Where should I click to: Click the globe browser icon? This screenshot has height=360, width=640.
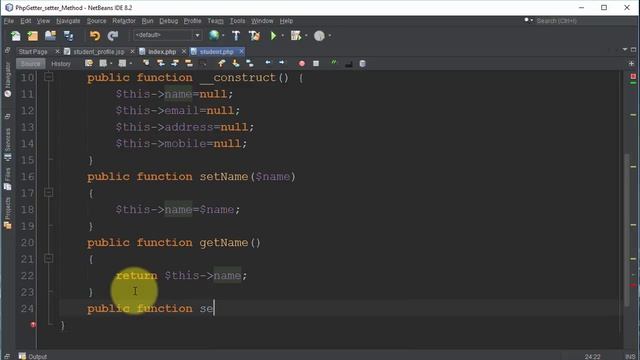point(214,36)
